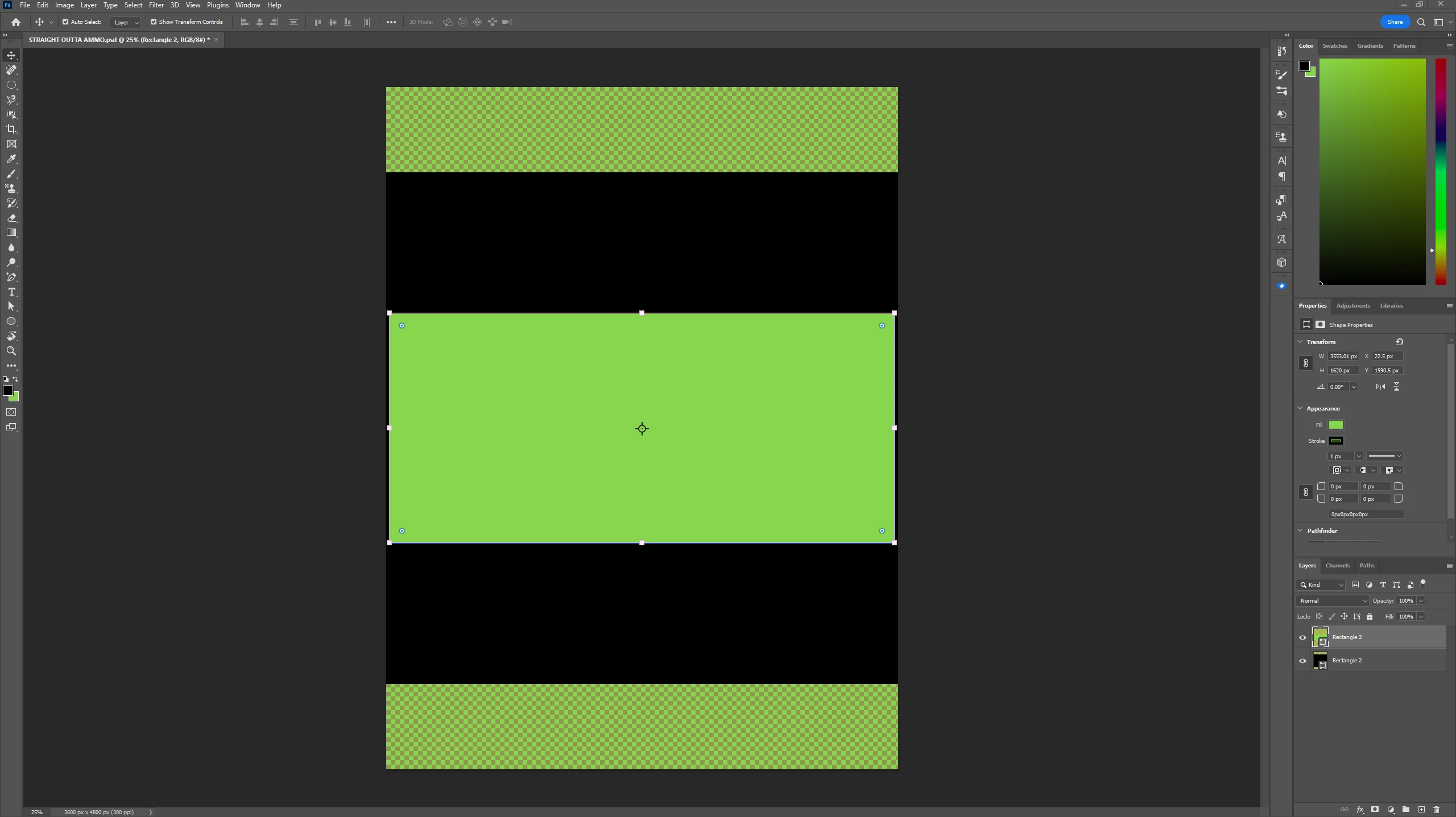Select the Pen tool
The image size is (1456, 817).
pos(11,277)
